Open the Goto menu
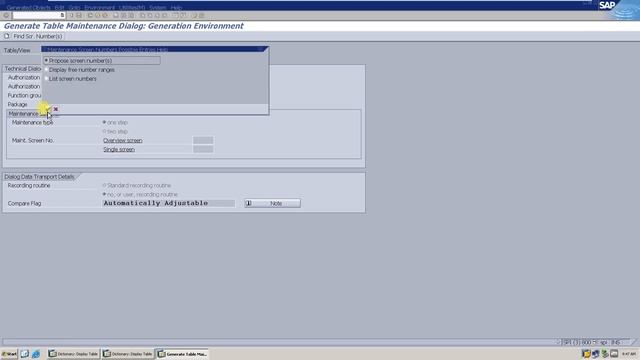 (x=74, y=8)
